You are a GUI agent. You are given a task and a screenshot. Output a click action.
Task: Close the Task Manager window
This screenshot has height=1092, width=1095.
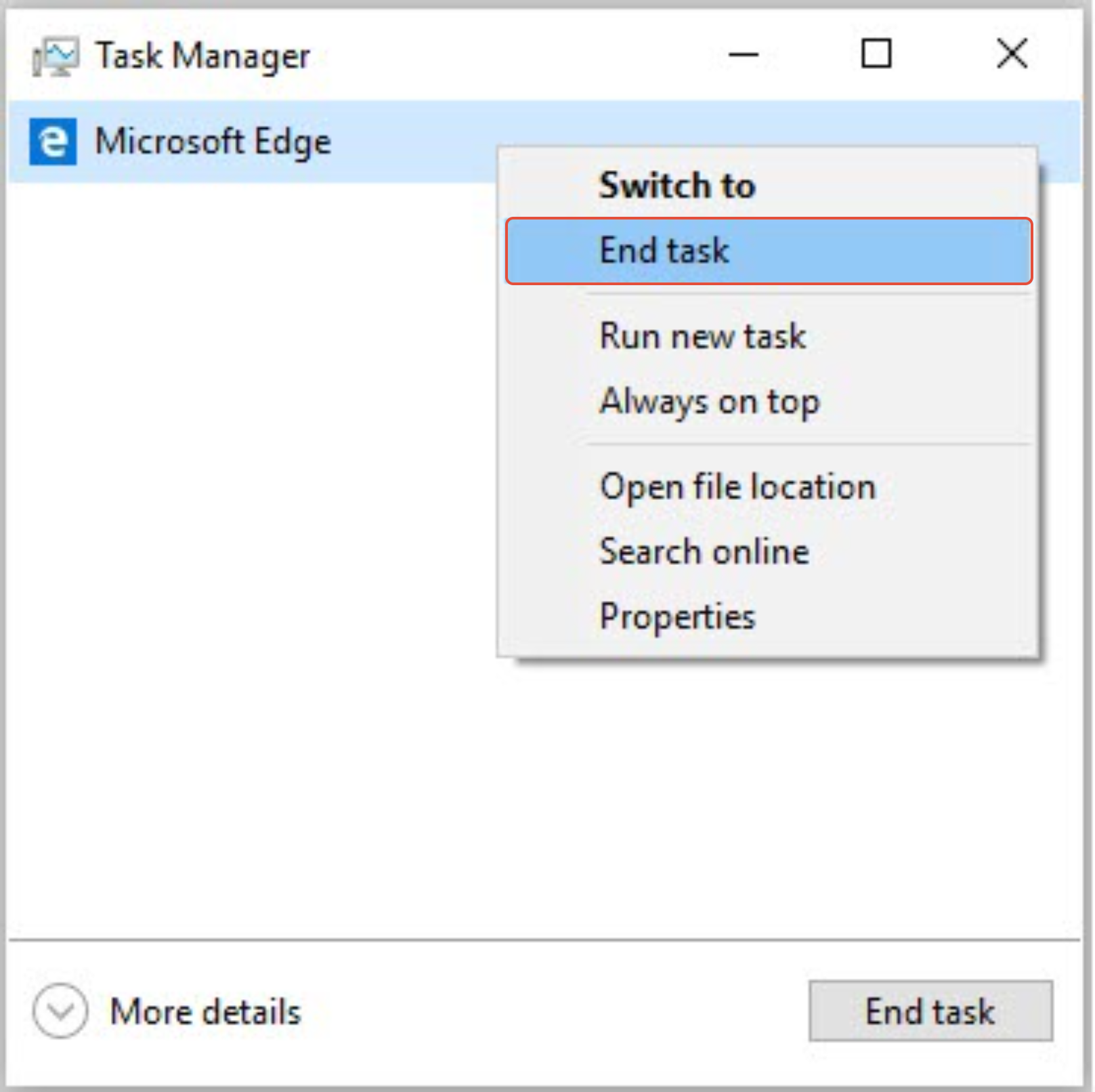[x=1012, y=54]
